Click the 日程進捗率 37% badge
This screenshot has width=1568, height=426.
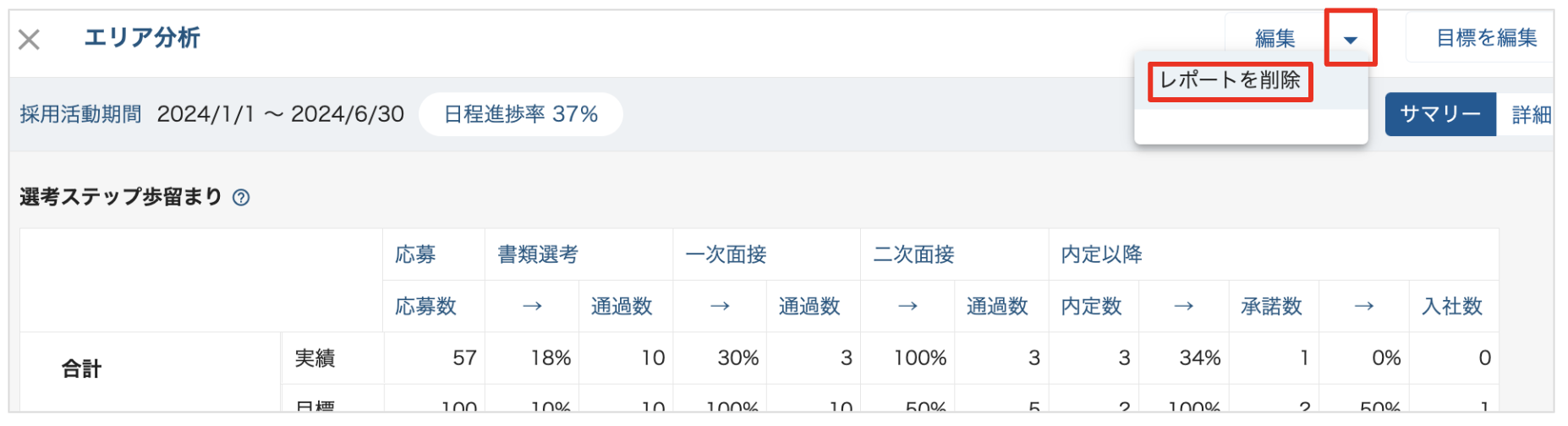[x=521, y=115]
